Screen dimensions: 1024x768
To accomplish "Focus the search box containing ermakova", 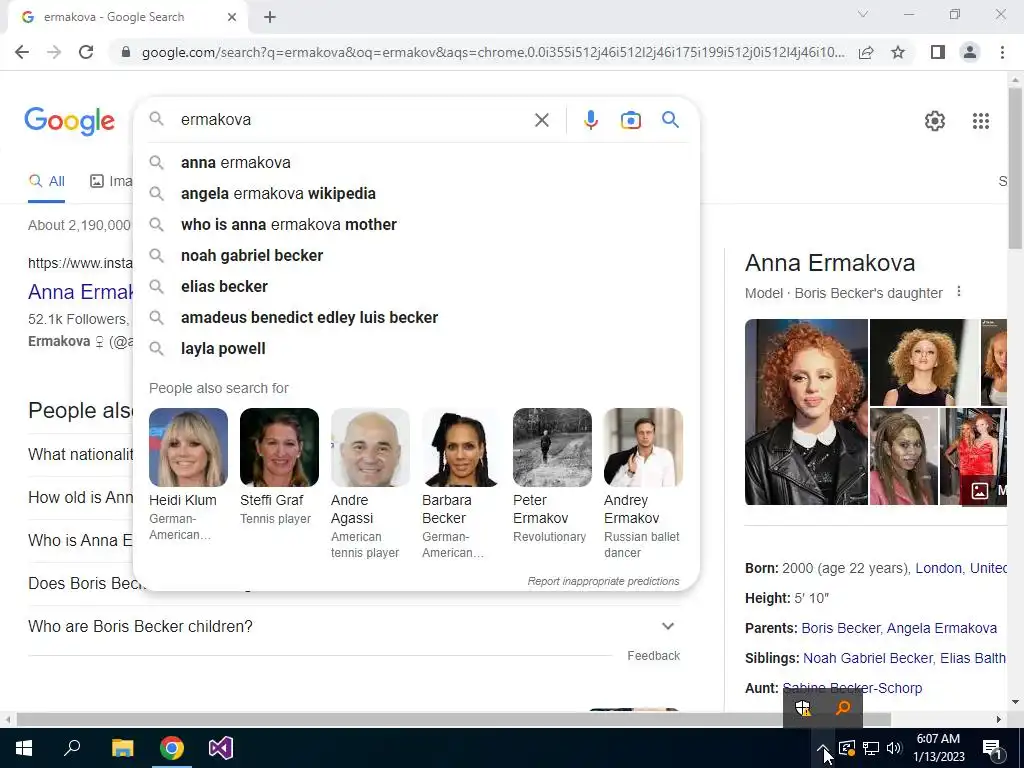I will coord(353,120).
